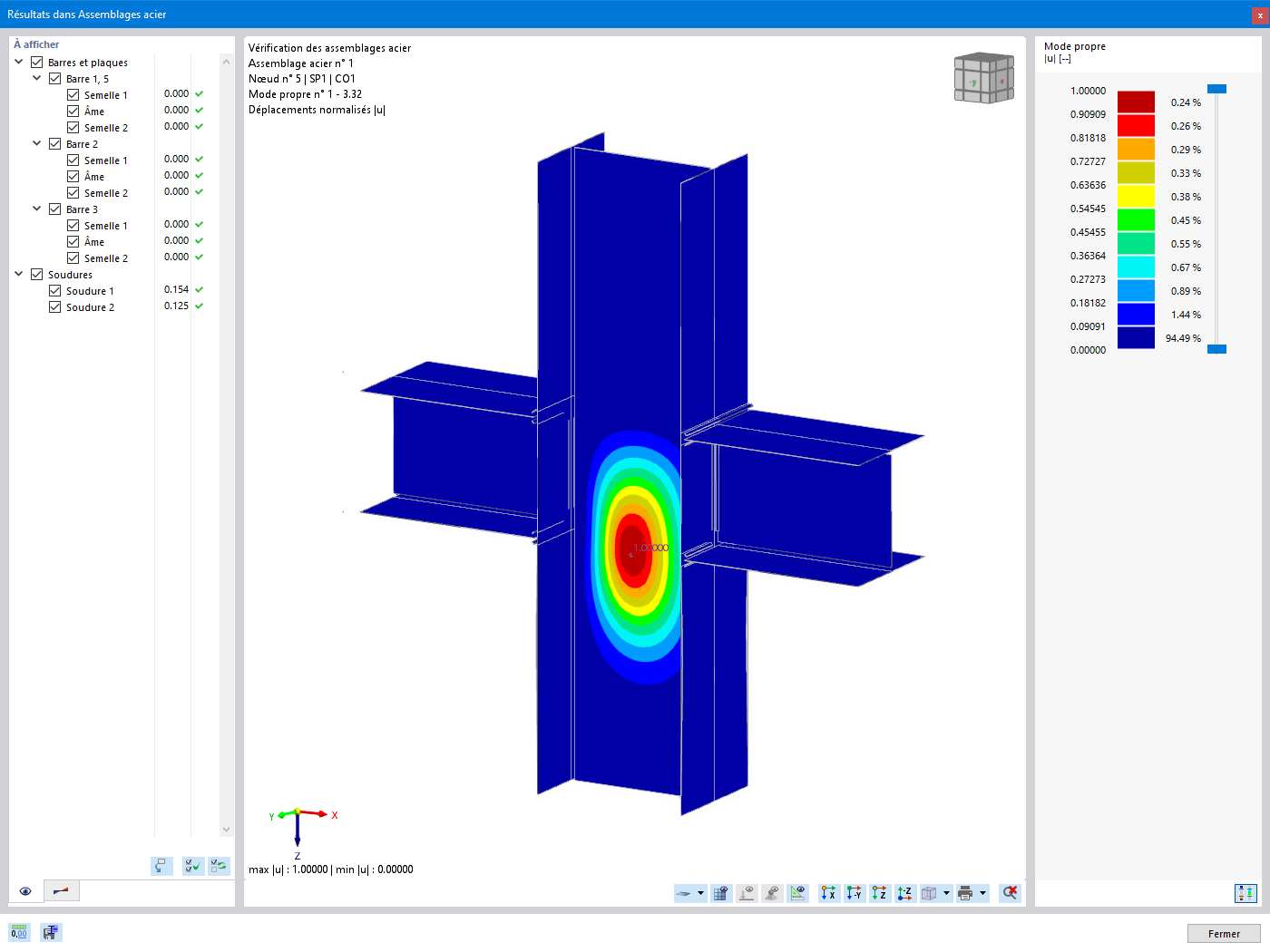Image resolution: width=1270 pixels, height=952 pixels.
Task: Toggle the mesh visibility icon
Action: 721,893
